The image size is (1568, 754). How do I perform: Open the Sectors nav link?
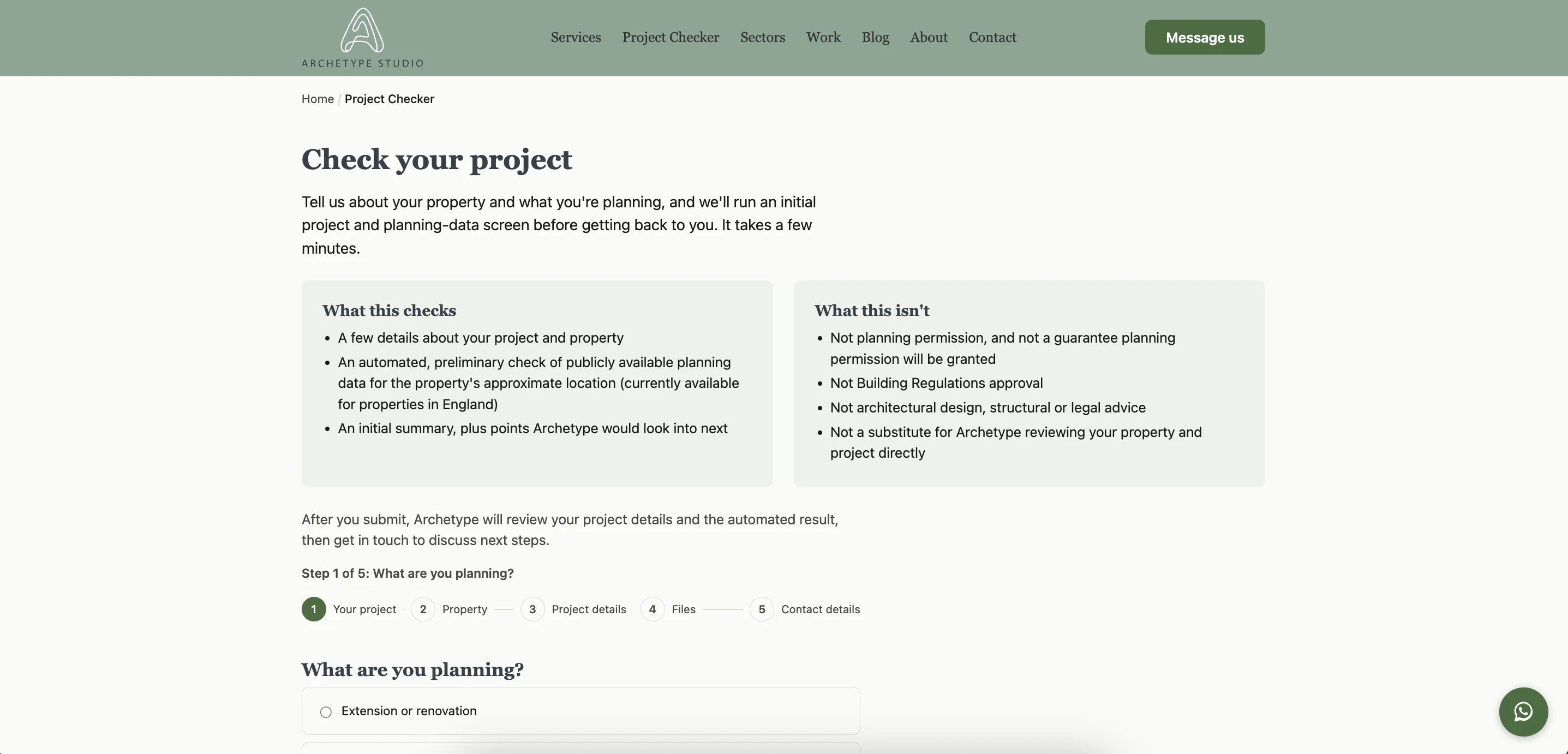pos(762,37)
